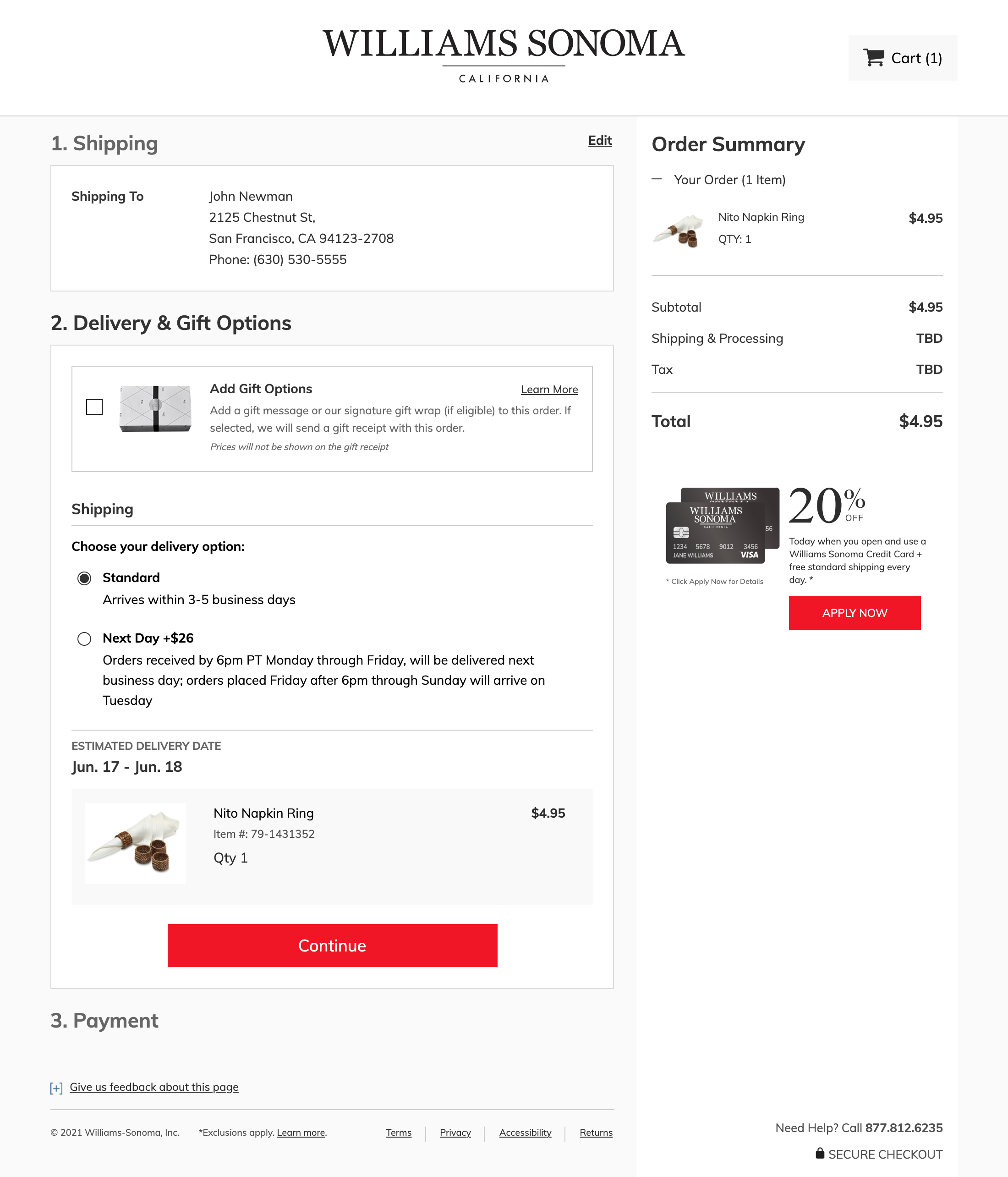Image resolution: width=1008 pixels, height=1177 pixels.
Task: Click Learn more about exclusions
Action: [x=301, y=1133]
